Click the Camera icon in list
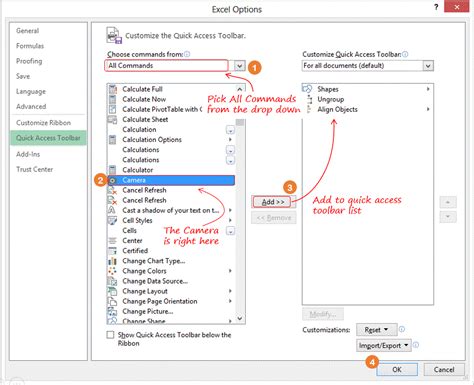 point(113,180)
